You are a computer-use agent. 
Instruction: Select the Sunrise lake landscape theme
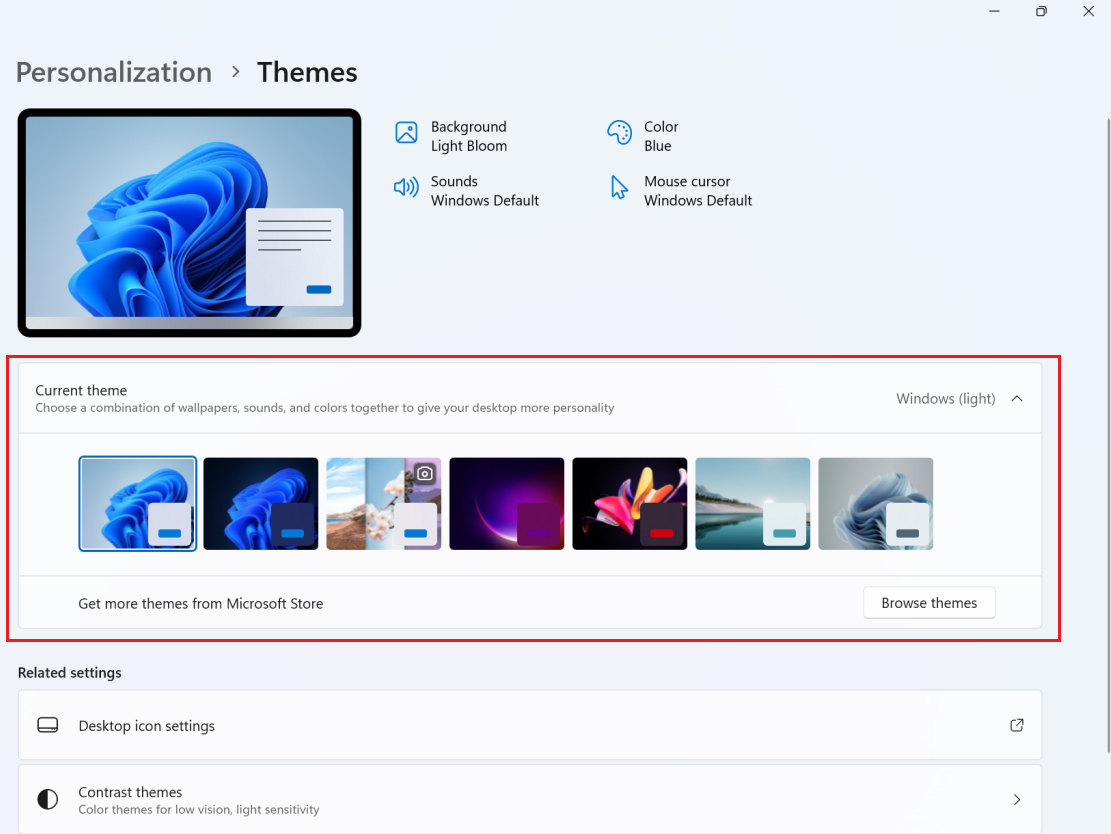point(753,503)
